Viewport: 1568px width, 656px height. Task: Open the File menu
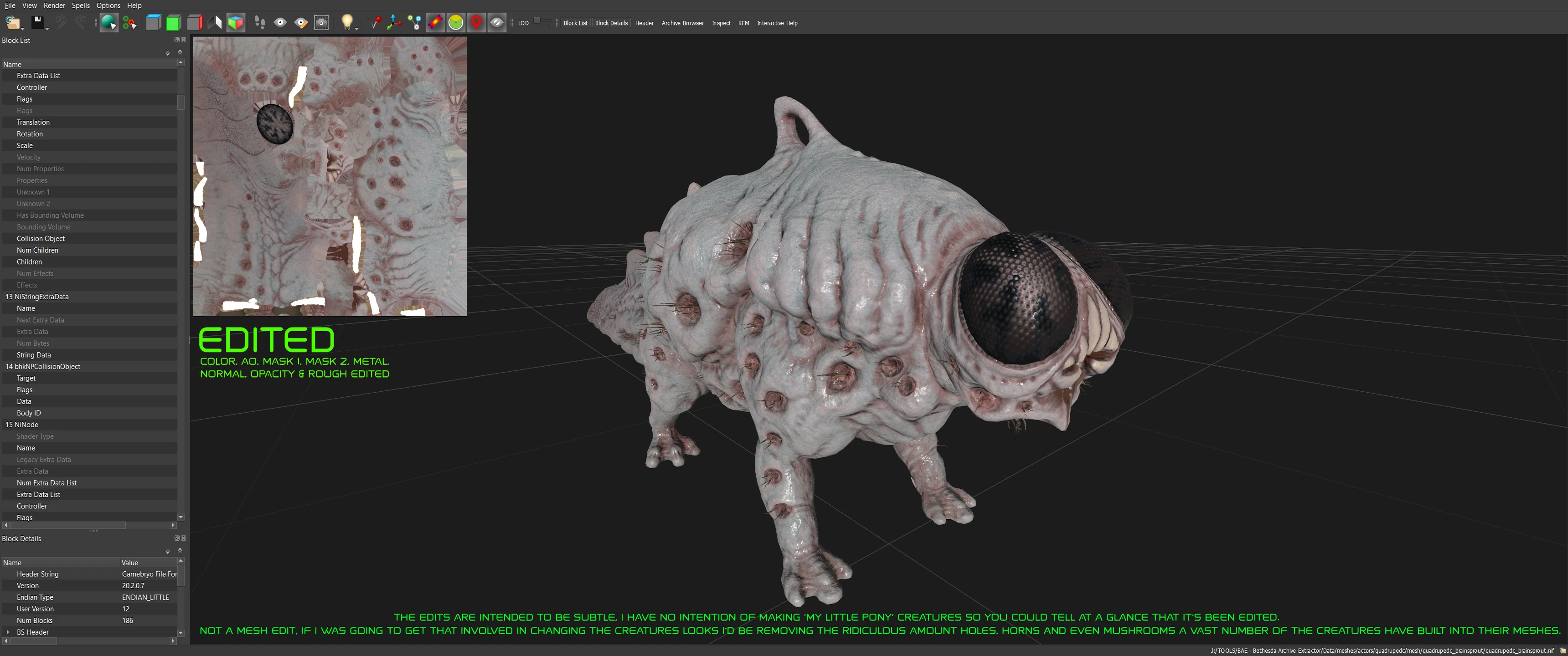(10, 5)
